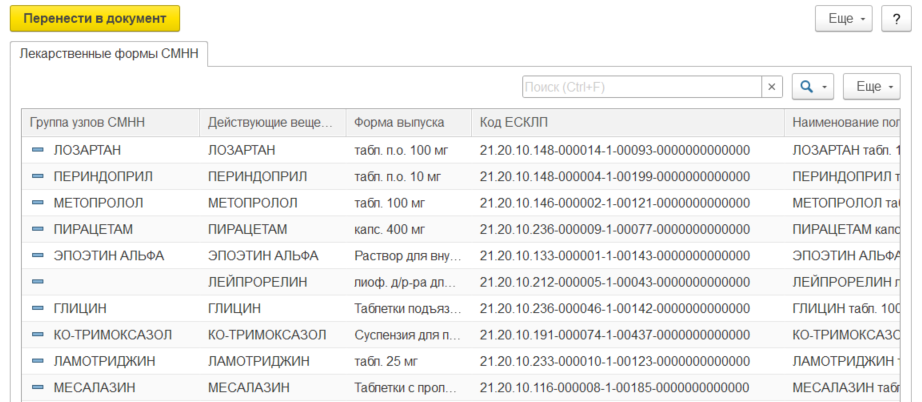Click the row icon beside КО-ТРИМОКСАЗОЛ
Image resolution: width=922 pixels, height=402 pixels.
pos(39,334)
